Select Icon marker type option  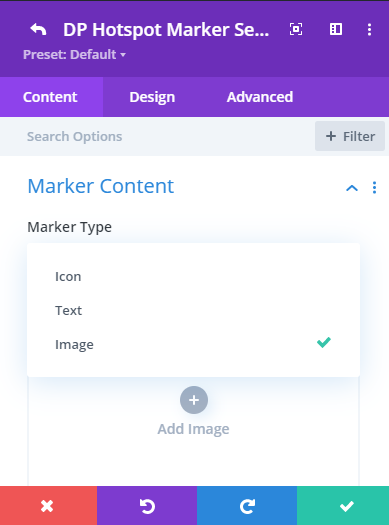point(193,277)
